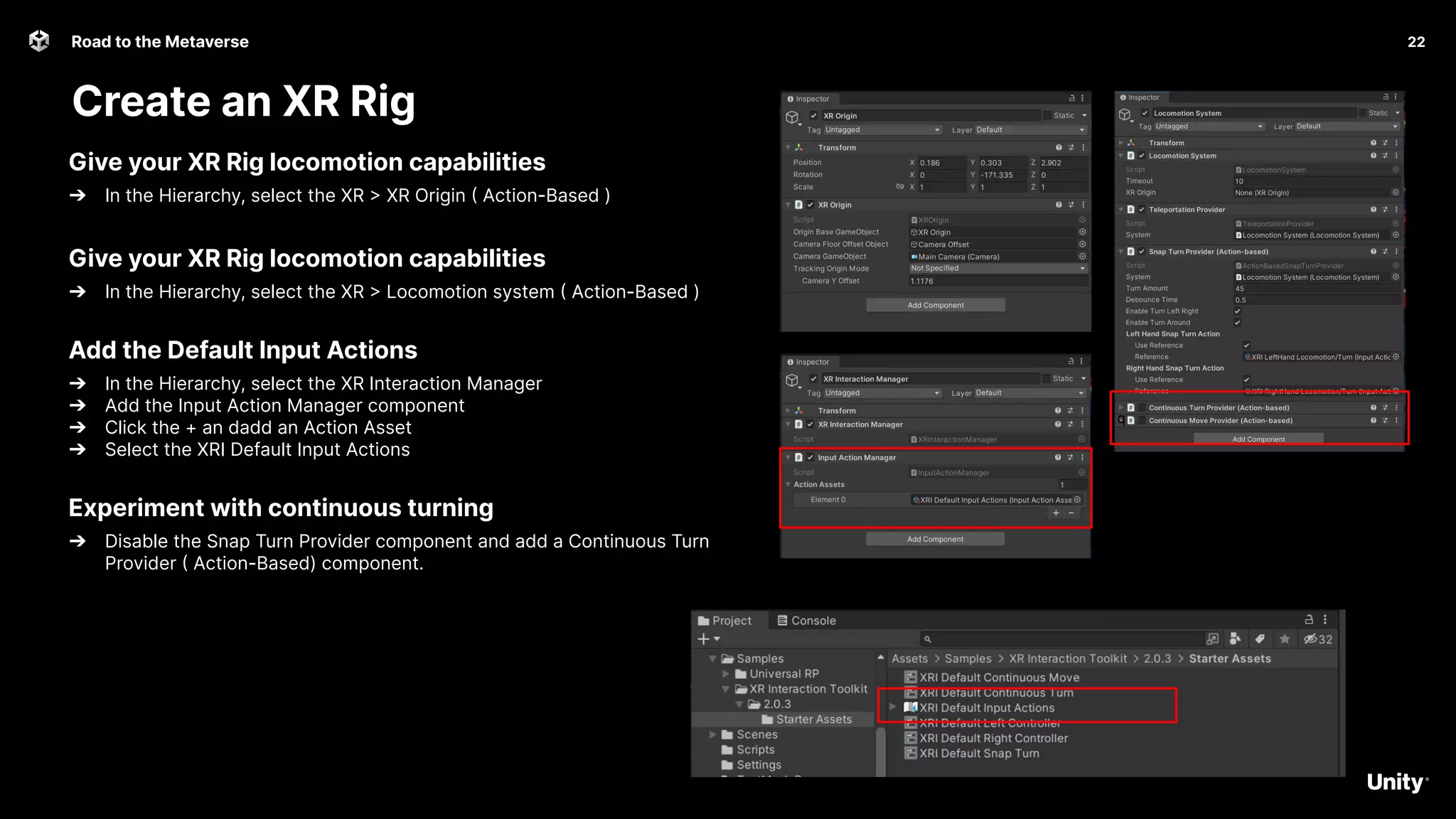Screen dimensions: 1456x819
Task: Click Project panel search by type icon
Action: [1236, 639]
